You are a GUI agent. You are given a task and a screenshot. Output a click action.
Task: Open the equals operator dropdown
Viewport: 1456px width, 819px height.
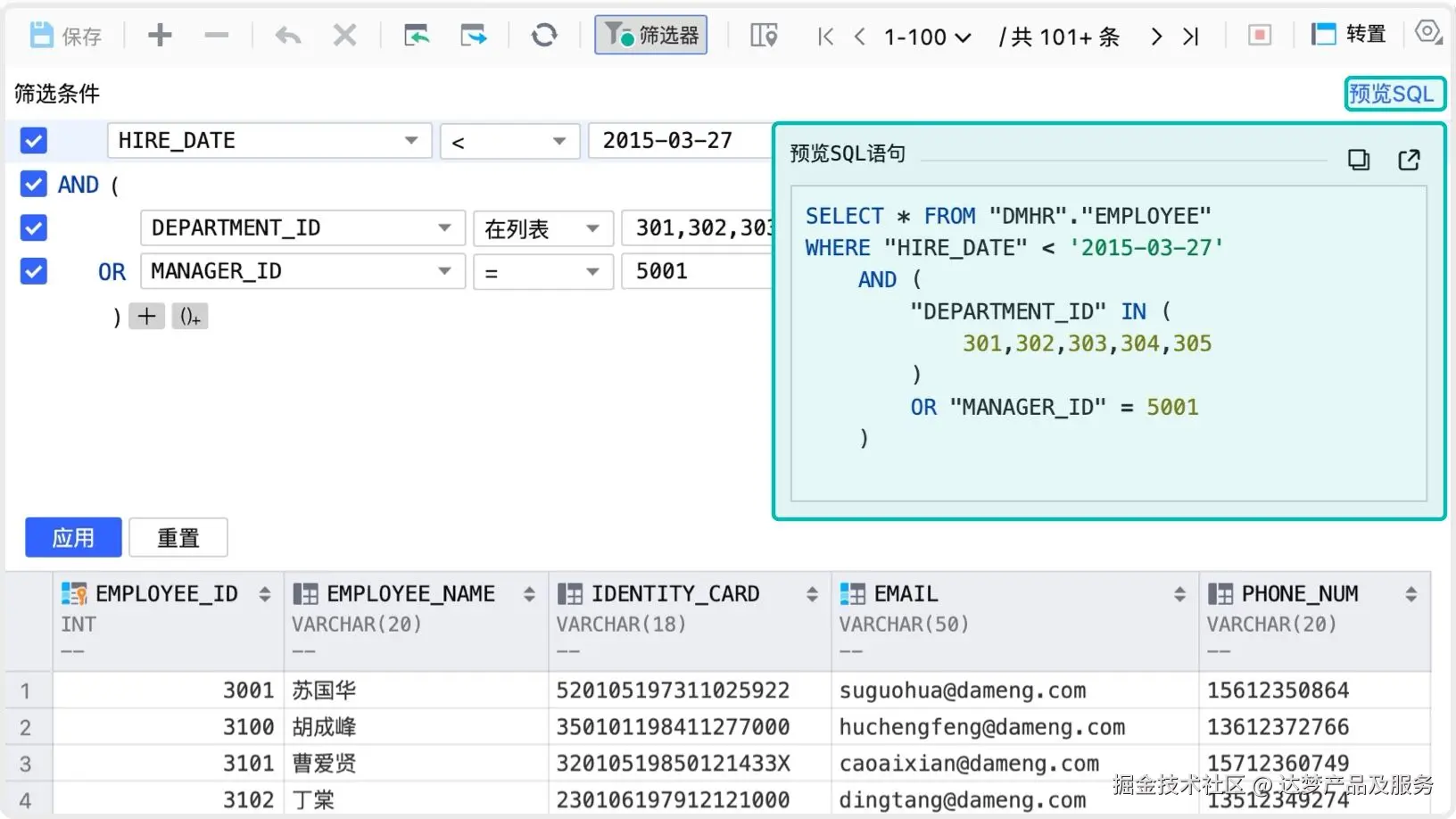(542, 271)
